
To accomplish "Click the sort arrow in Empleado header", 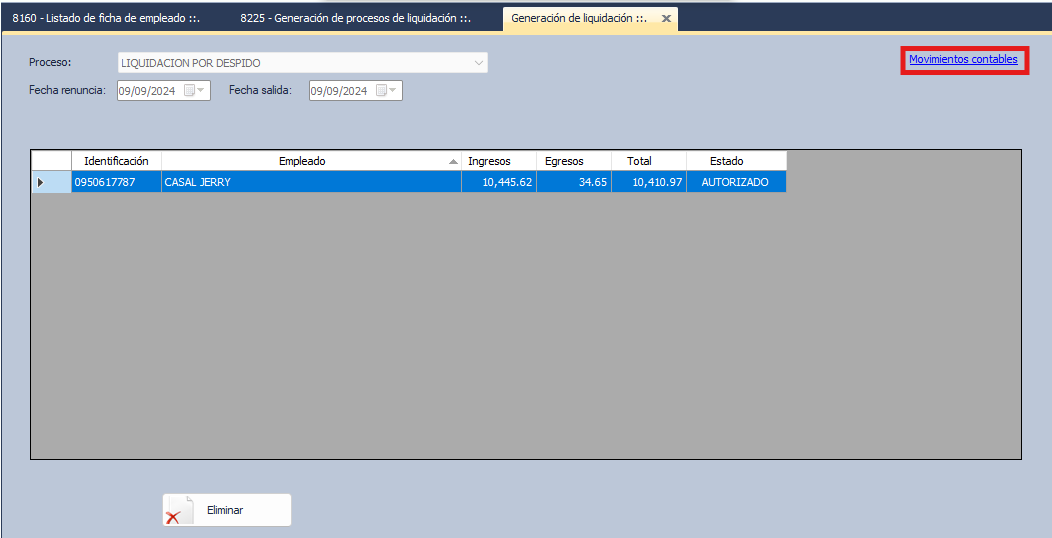I will coord(453,162).
